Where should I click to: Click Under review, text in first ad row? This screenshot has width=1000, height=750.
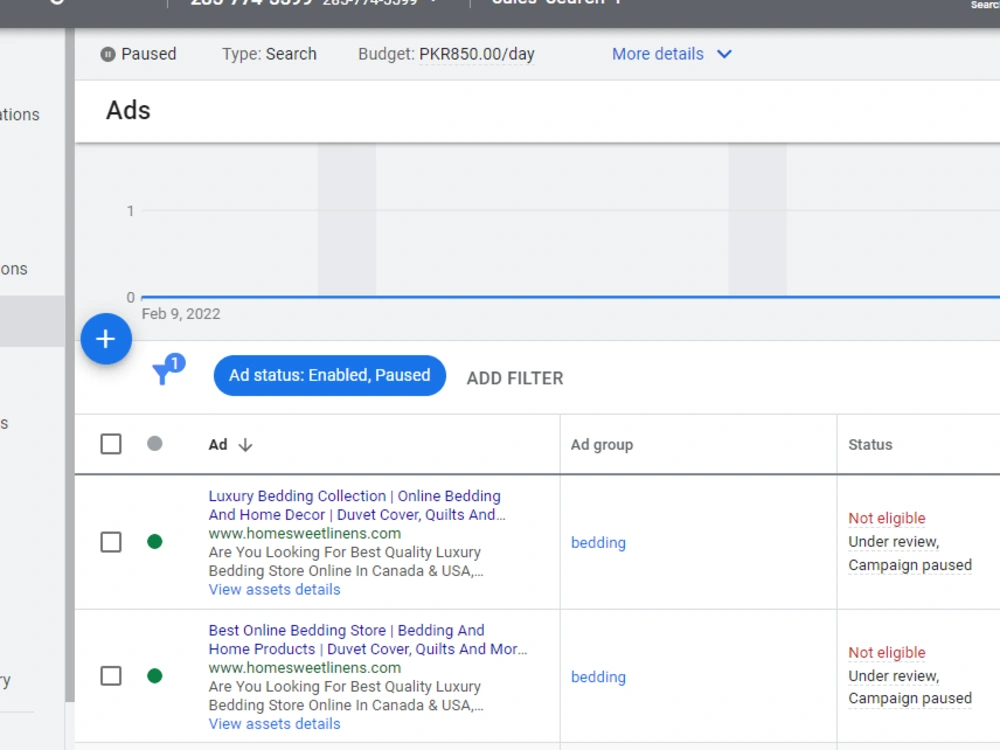893,541
